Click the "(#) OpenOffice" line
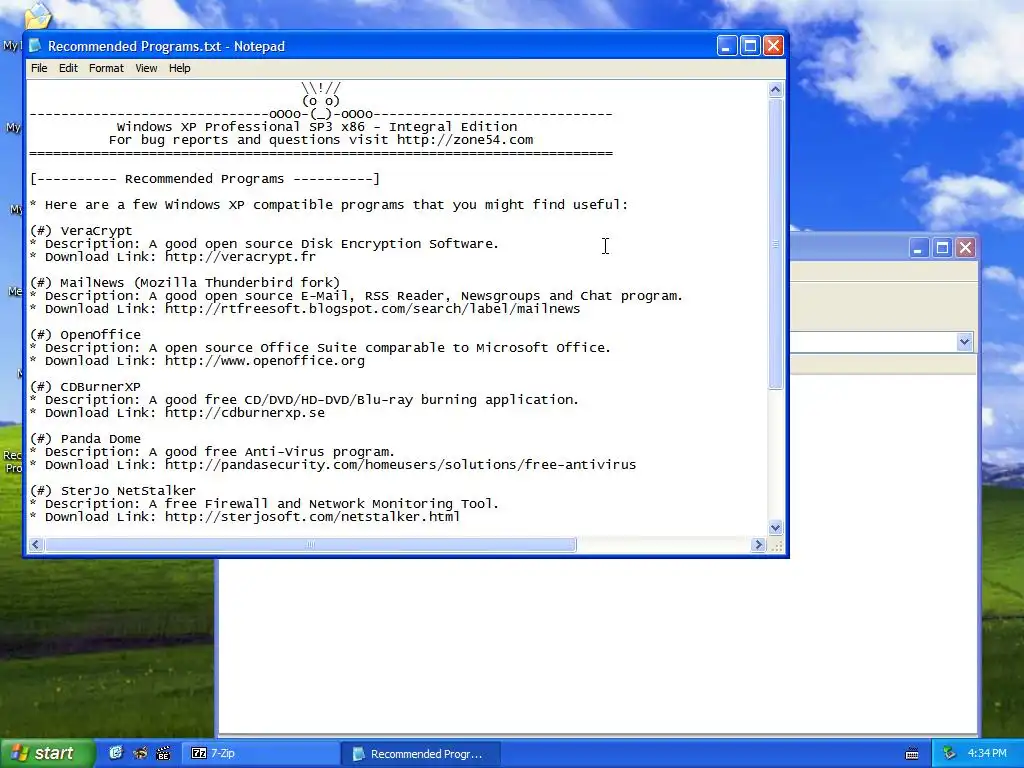1024x768 pixels. point(85,334)
